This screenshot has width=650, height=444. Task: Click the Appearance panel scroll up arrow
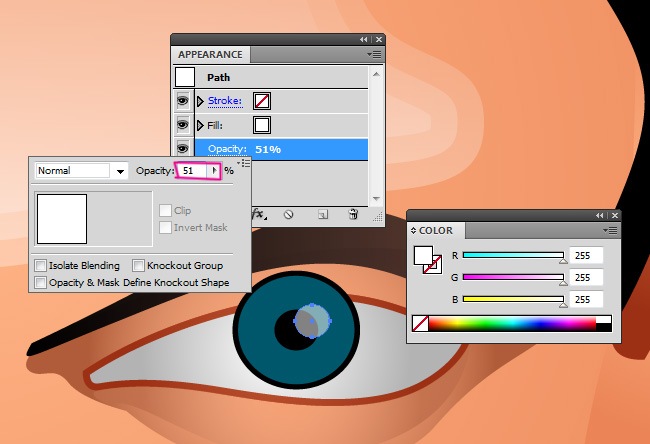[x=376, y=74]
